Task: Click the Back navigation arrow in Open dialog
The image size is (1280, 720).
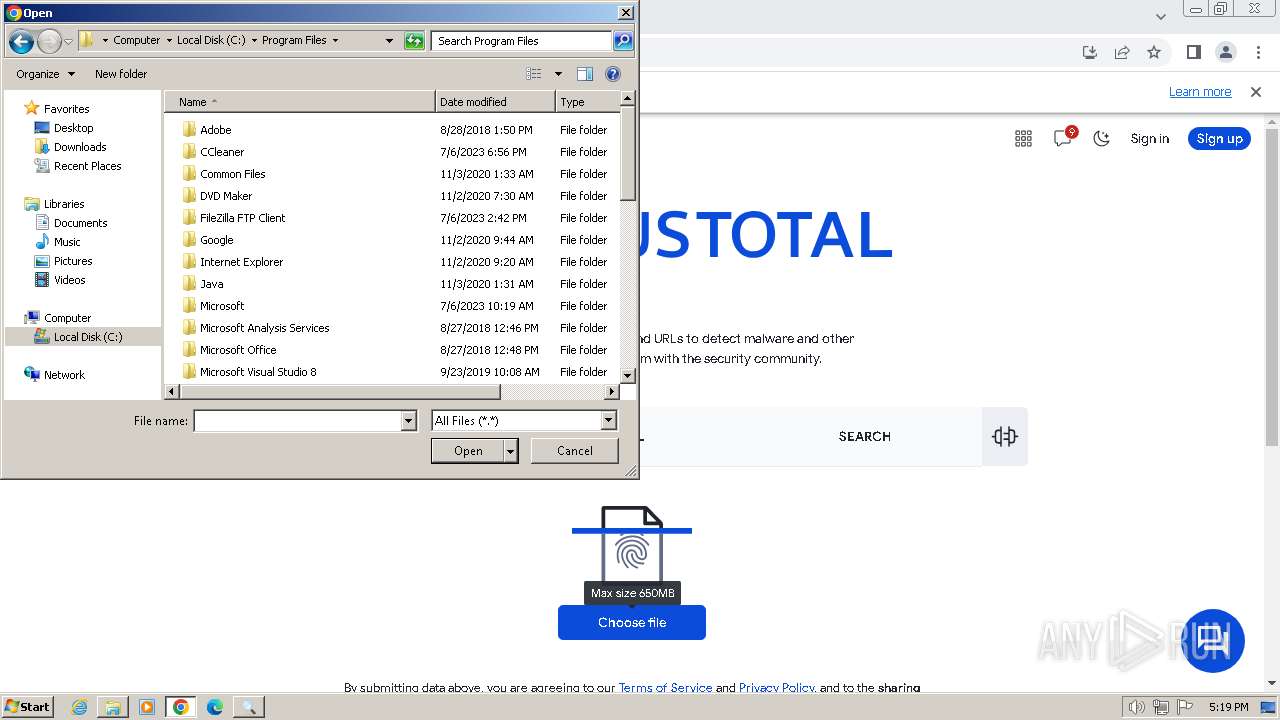Action: 21,41
